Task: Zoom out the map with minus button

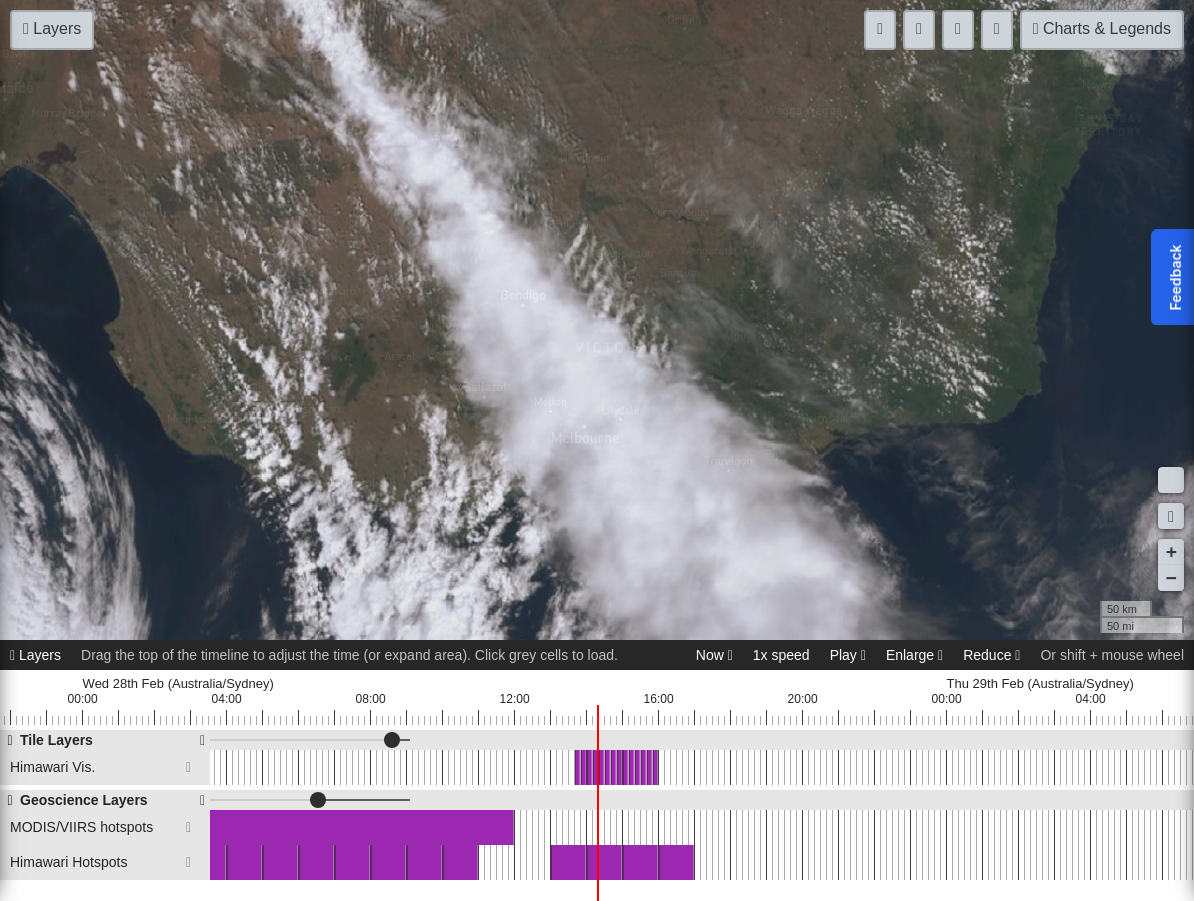Action: 1170,578
